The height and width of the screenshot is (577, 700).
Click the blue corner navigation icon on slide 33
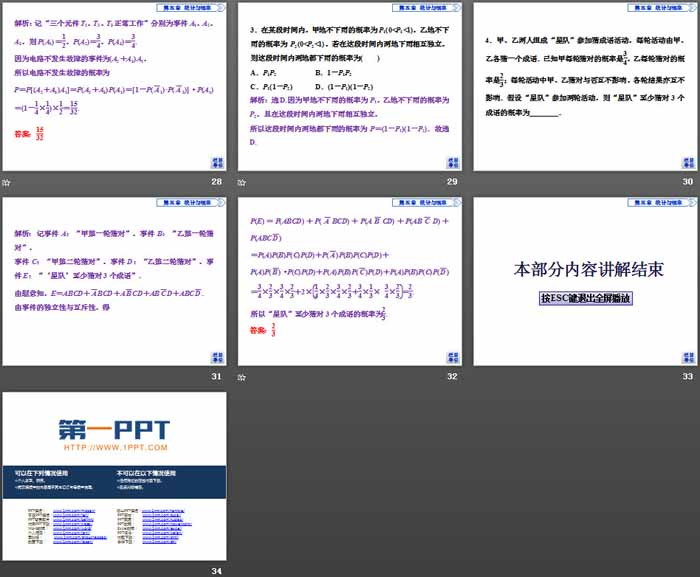[688, 358]
